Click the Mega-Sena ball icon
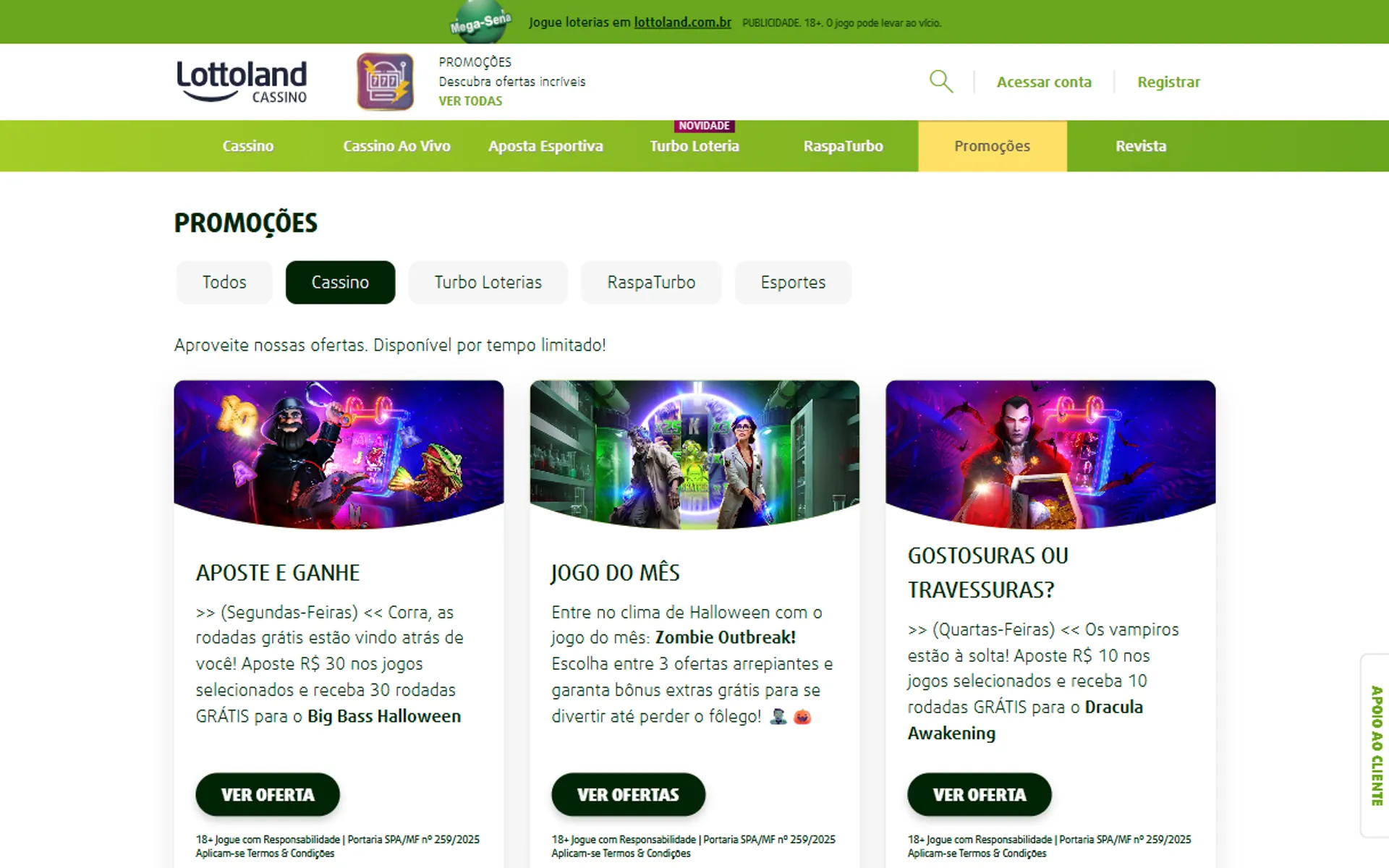 [481, 22]
